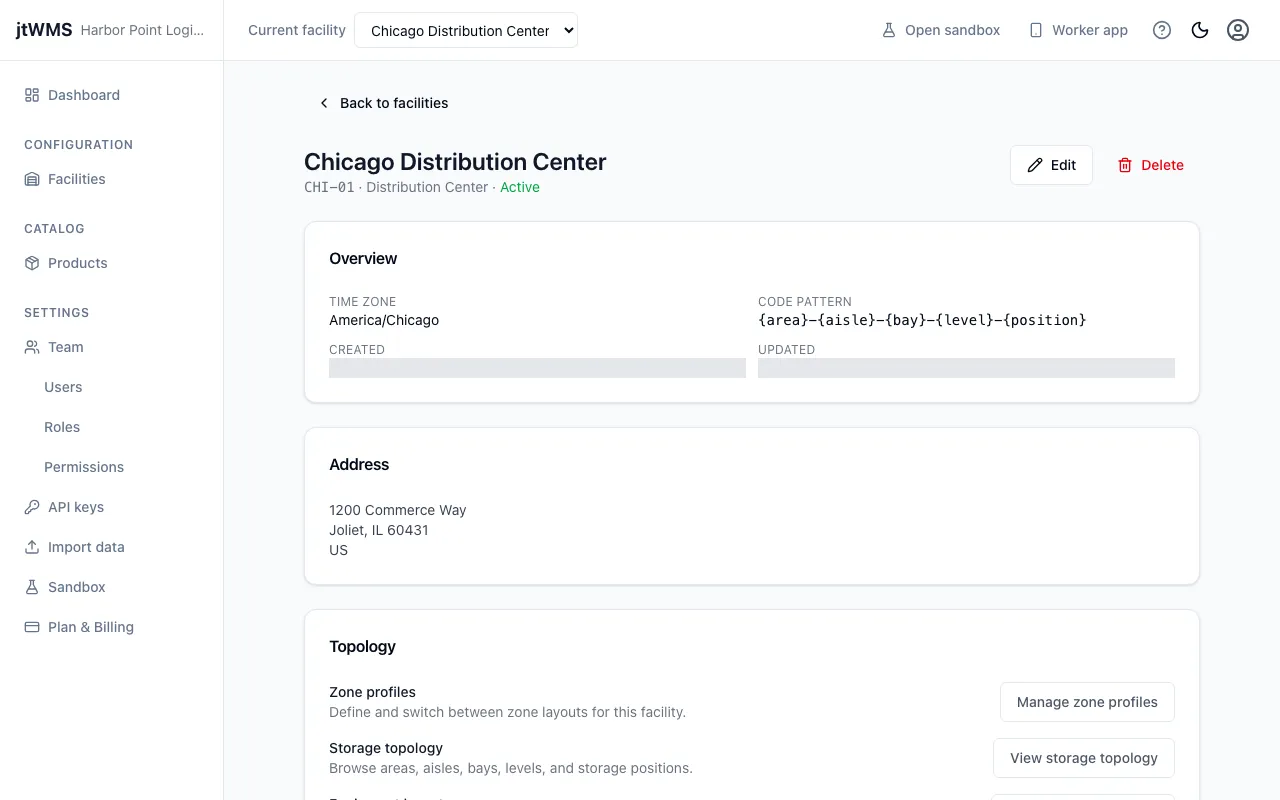The image size is (1280, 800).
Task: Open Permissions in the sidebar
Action: 84,467
